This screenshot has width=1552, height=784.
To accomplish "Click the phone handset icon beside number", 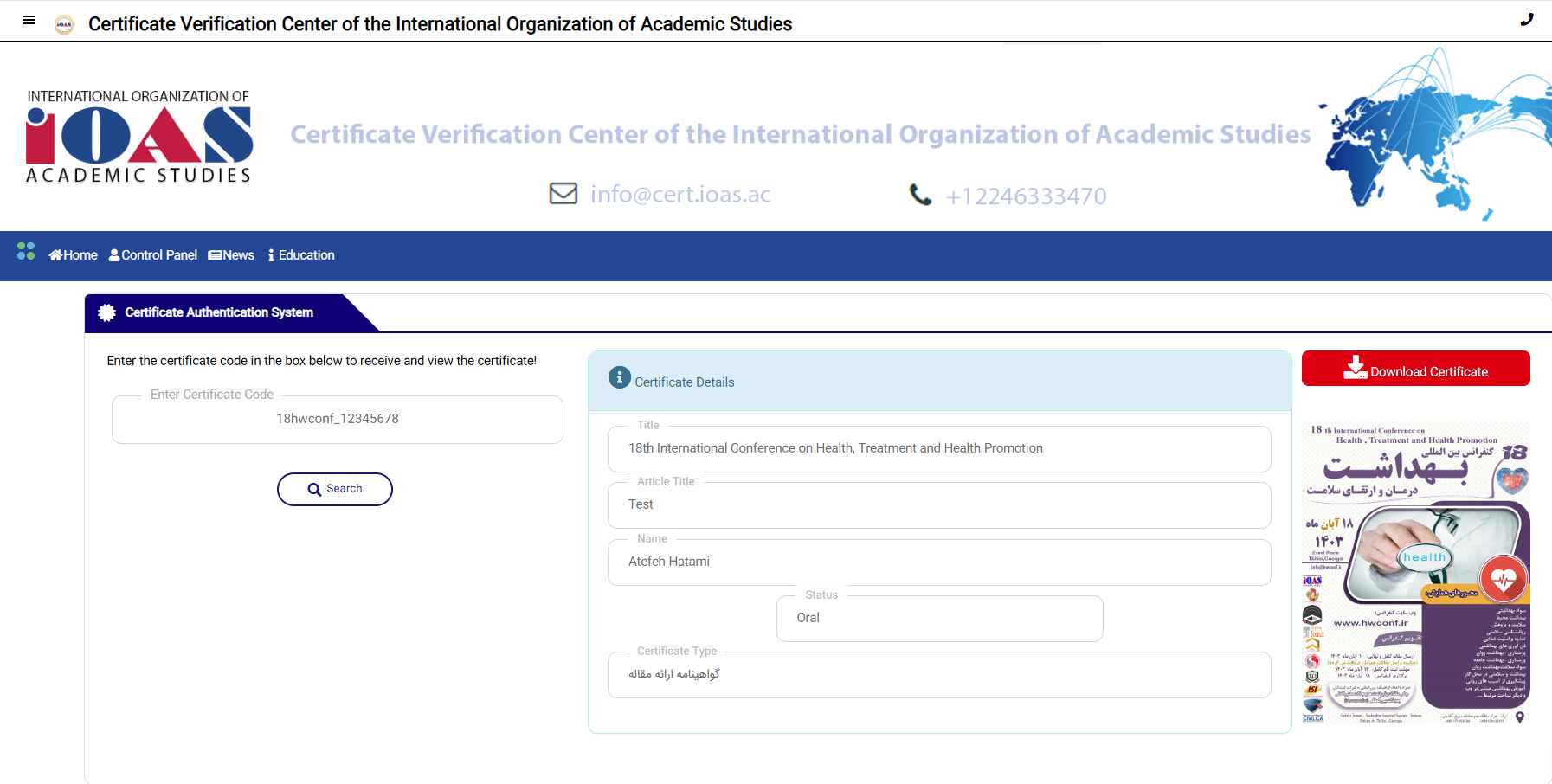I will point(921,195).
